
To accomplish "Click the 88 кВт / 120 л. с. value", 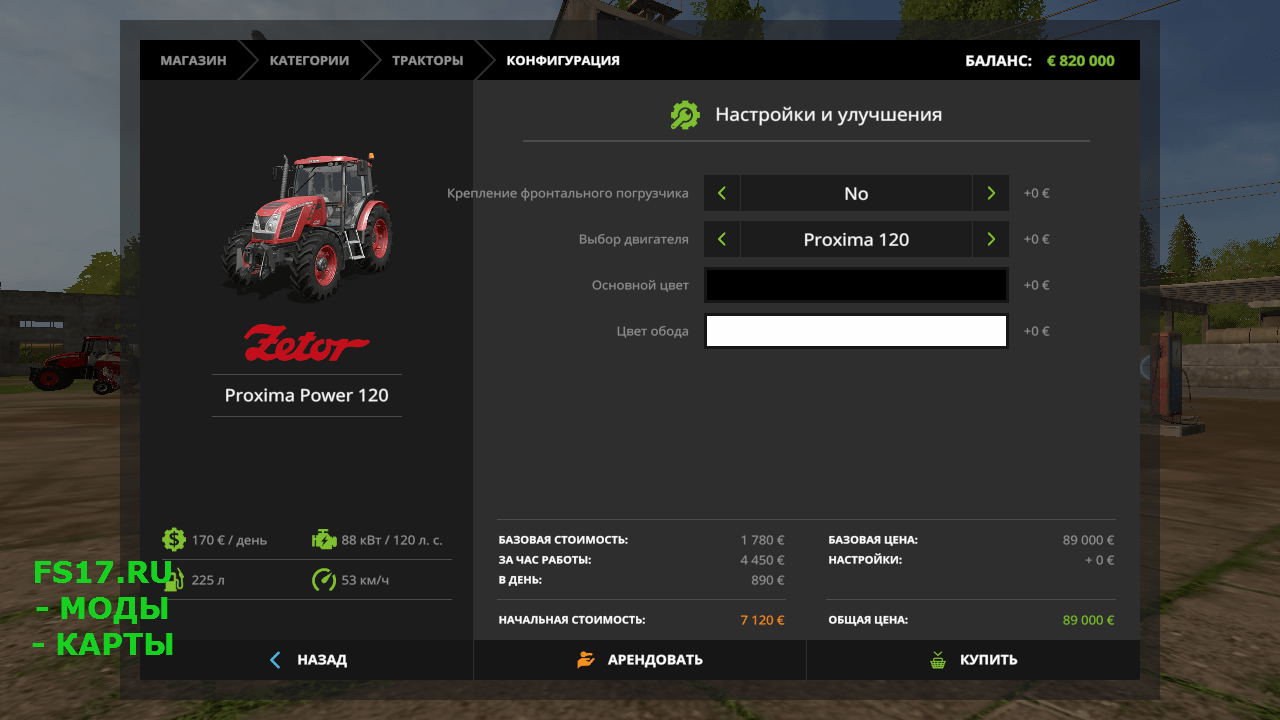I will [392, 540].
